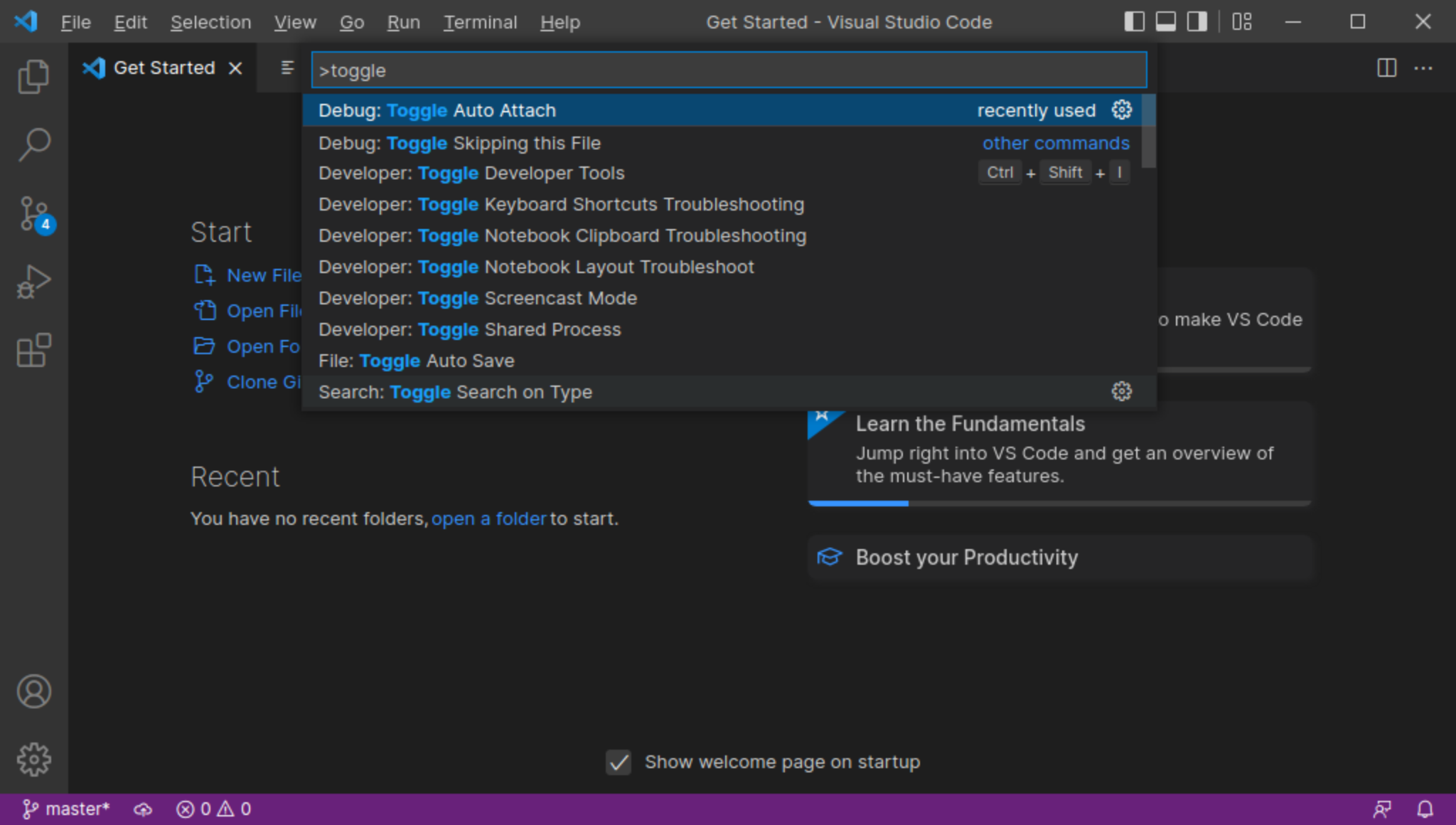Select the Search icon in the activity bar
Screen dimensions: 1456x825
33,144
